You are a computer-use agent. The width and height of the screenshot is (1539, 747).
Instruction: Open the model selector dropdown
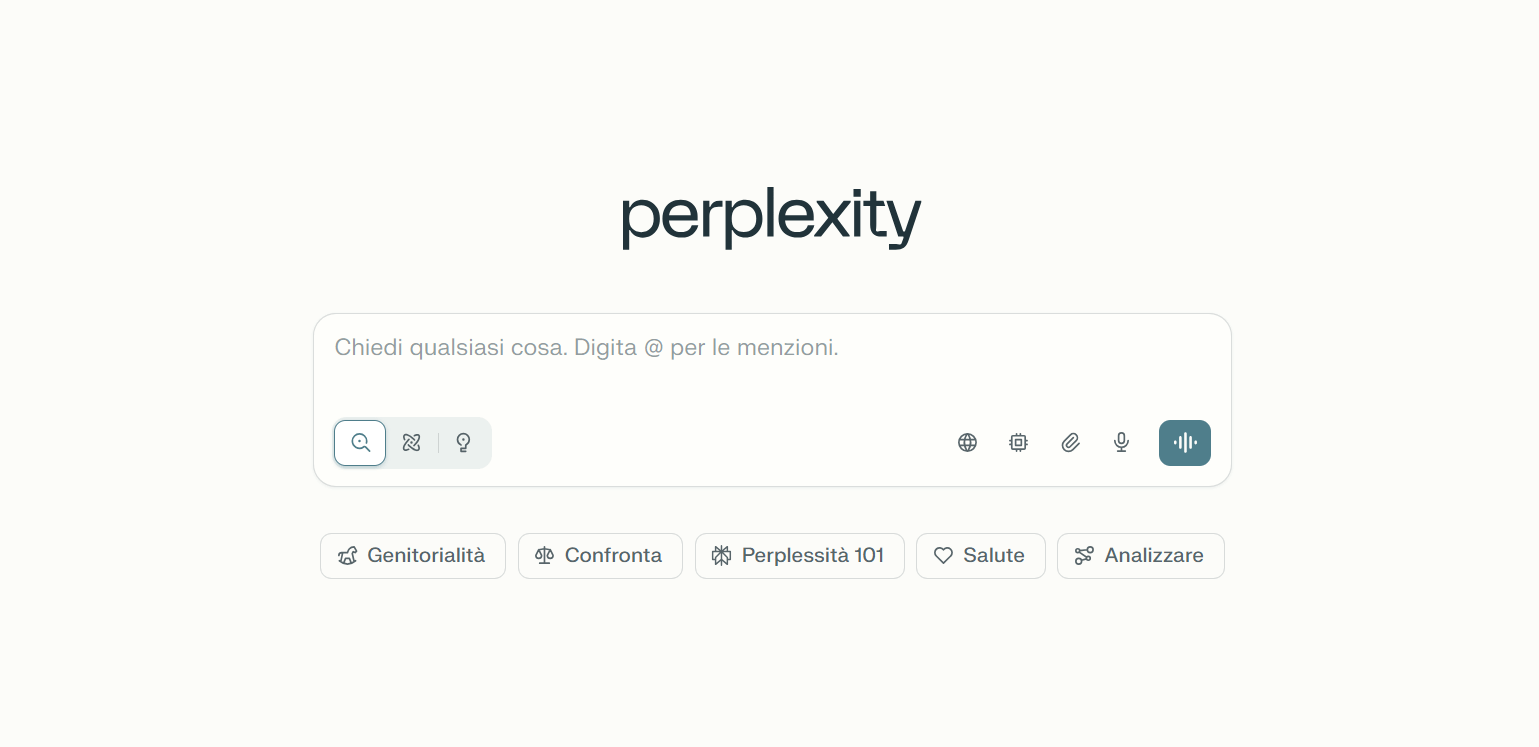point(1018,442)
